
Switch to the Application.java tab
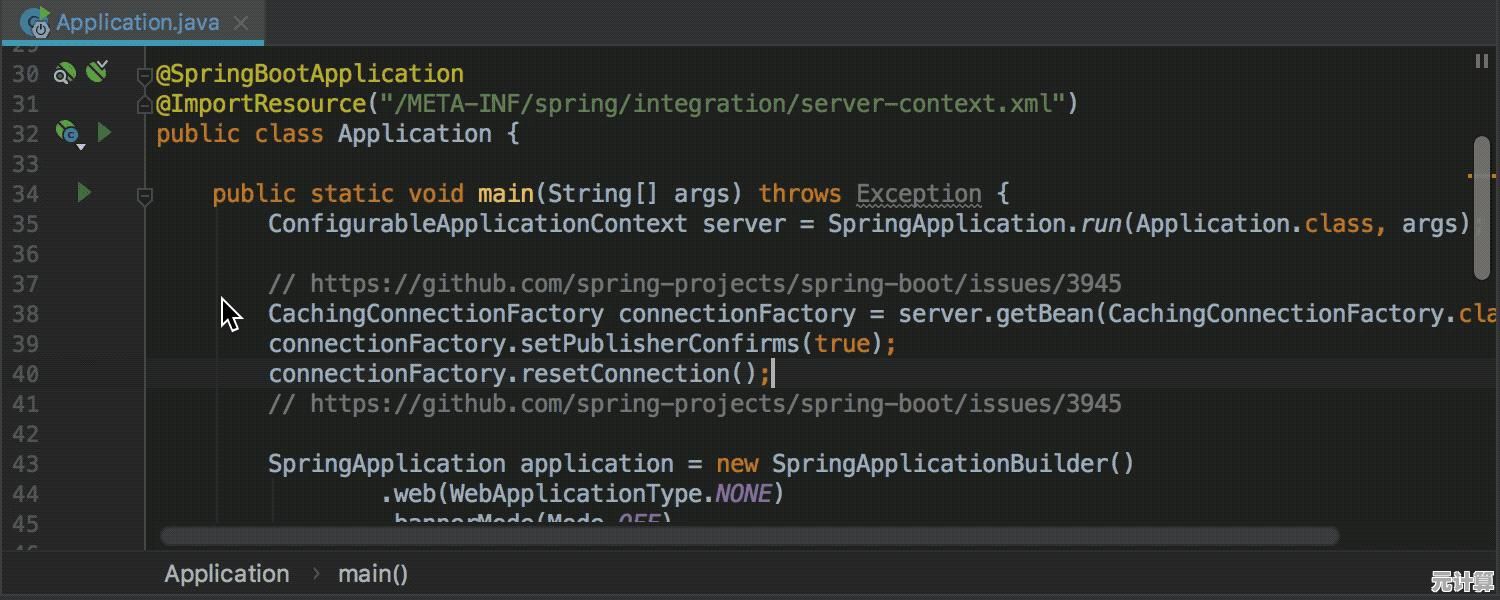(x=138, y=22)
